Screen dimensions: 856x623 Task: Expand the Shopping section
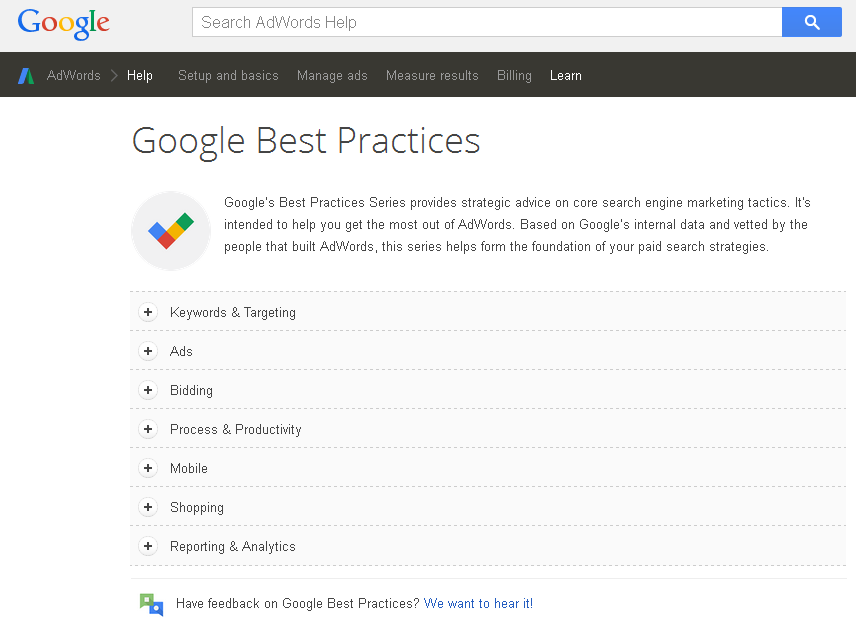pyautogui.click(x=148, y=507)
